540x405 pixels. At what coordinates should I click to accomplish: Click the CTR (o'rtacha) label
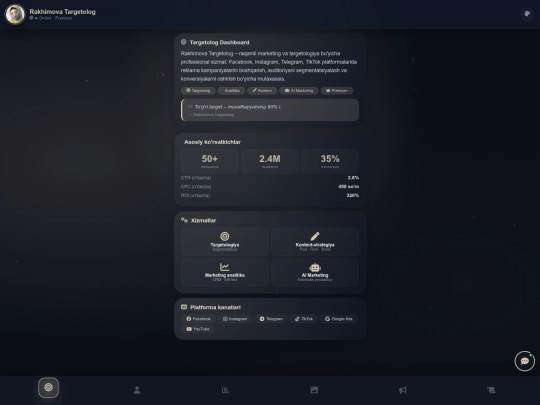196,178
